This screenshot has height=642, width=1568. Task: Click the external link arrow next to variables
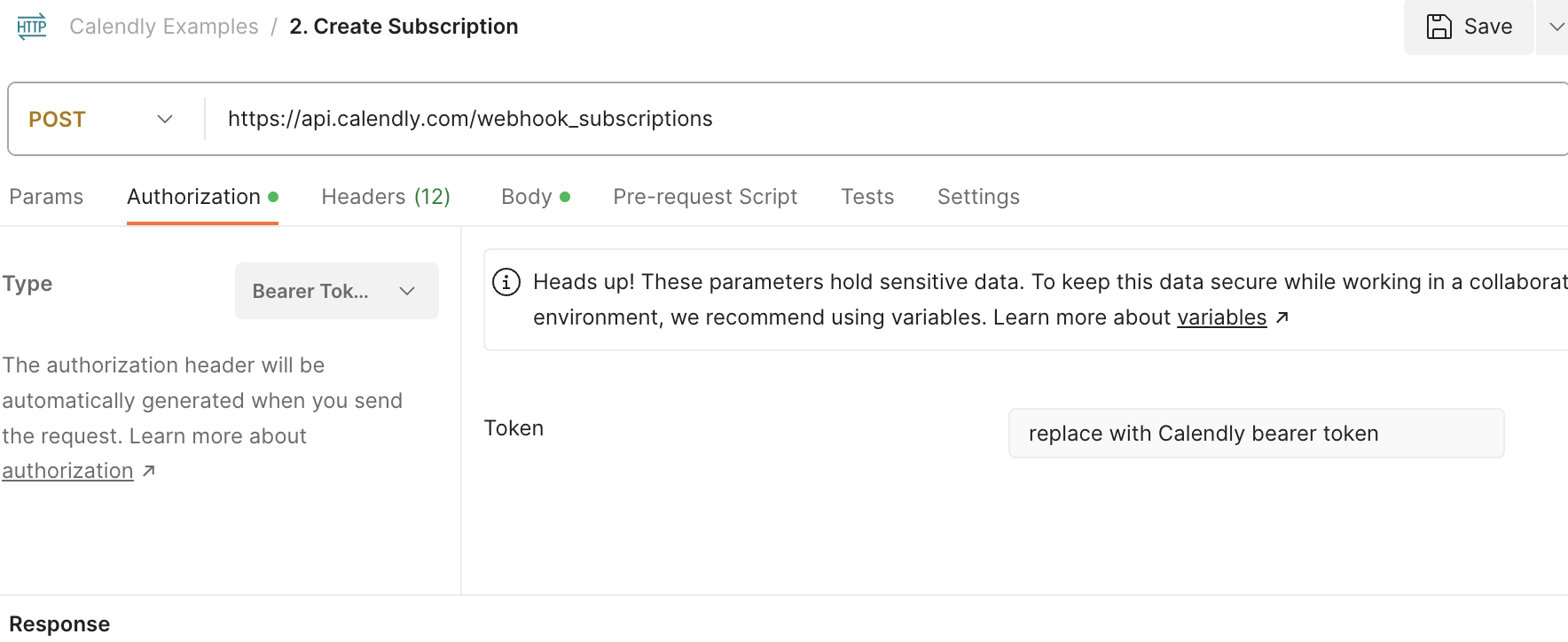(1283, 317)
